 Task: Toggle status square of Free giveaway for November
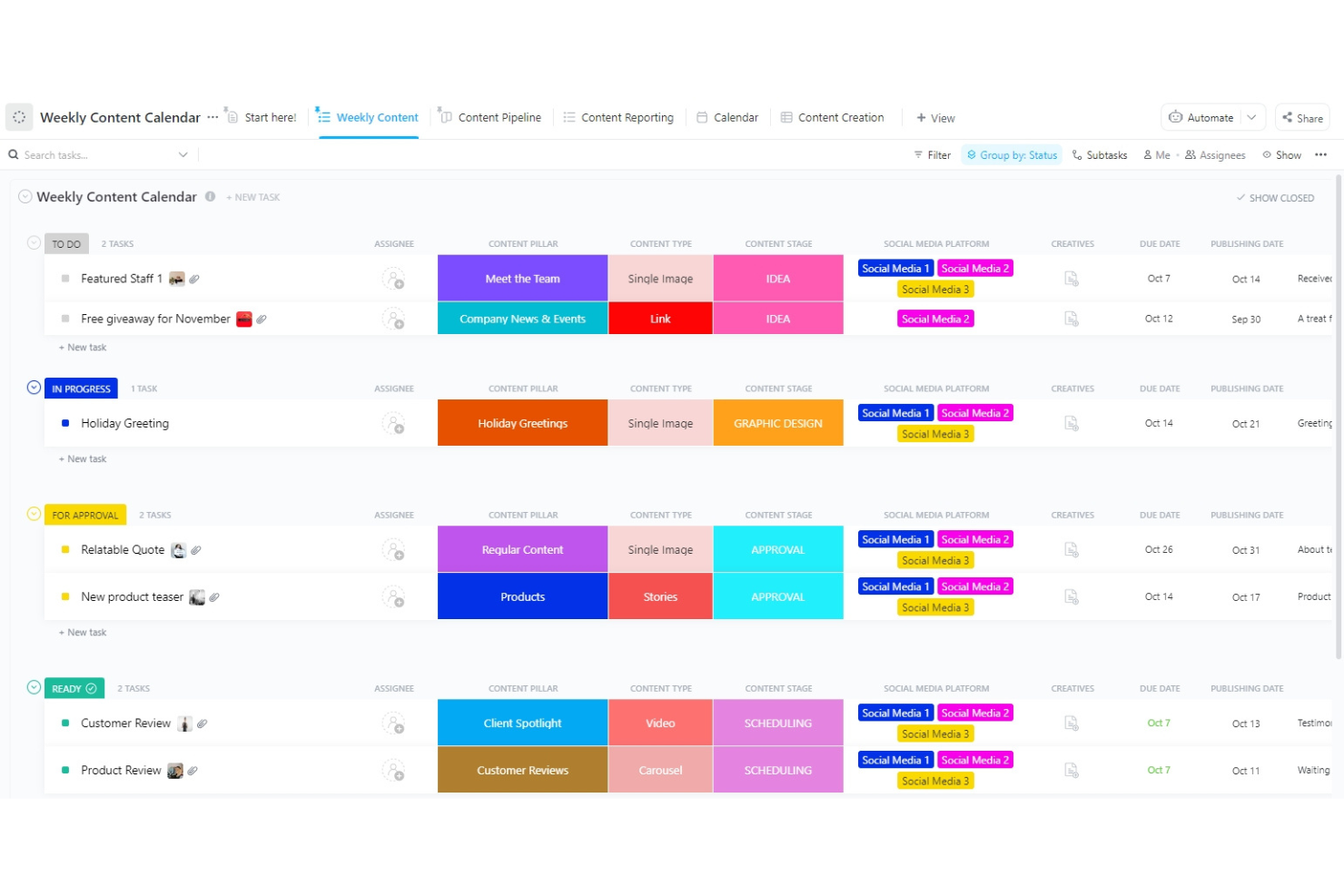[x=65, y=319]
